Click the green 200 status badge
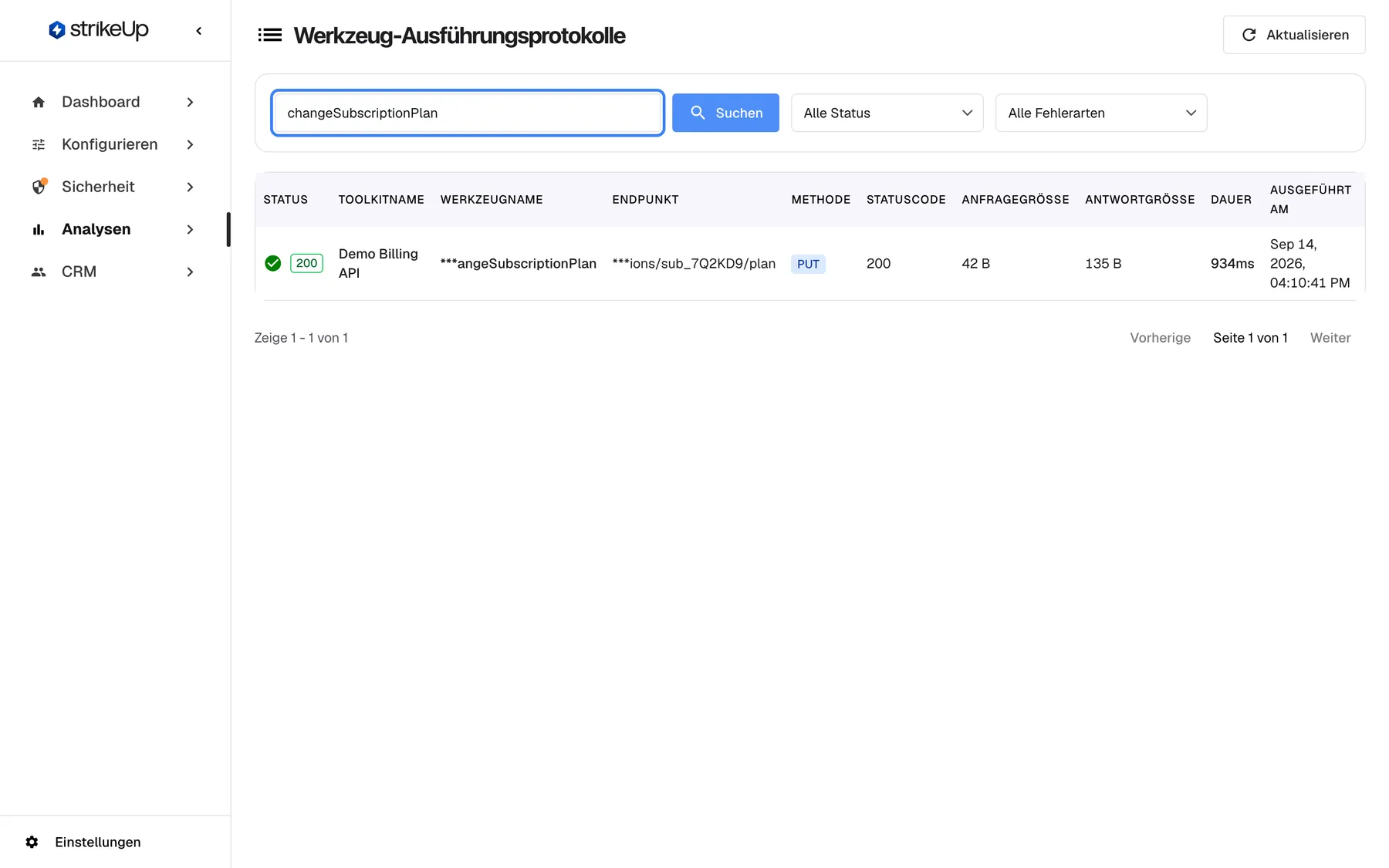Screen dimensions: 1389x868 click(306, 263)
